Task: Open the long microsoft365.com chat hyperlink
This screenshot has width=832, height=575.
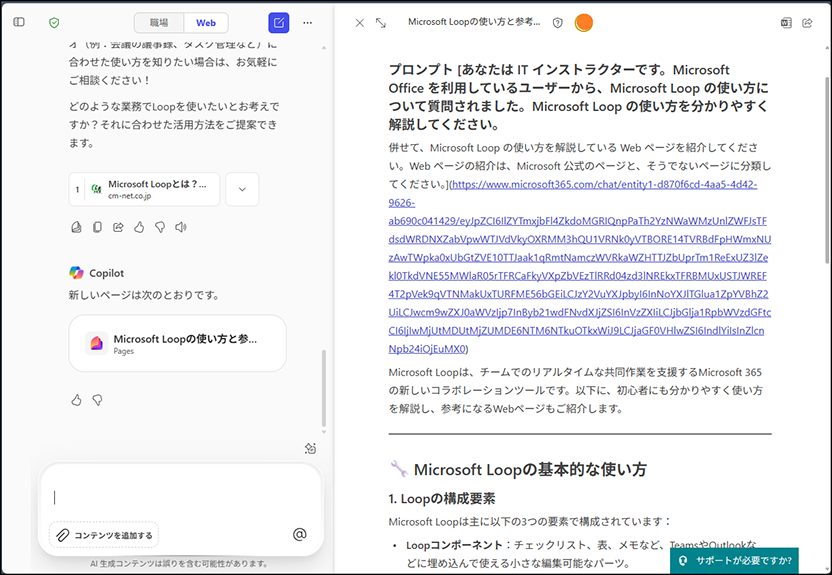Action: click(x=579, y=267)
